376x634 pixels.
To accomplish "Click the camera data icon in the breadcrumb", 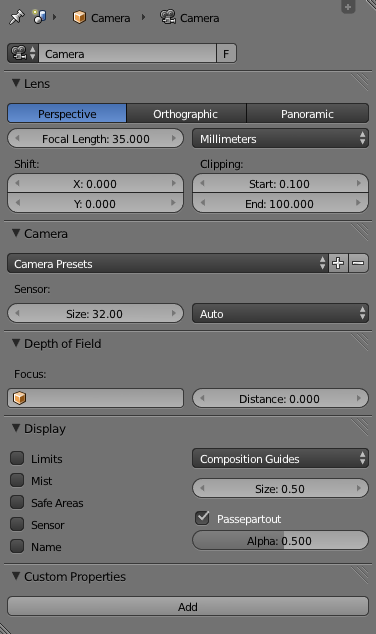I will (168, 17).
